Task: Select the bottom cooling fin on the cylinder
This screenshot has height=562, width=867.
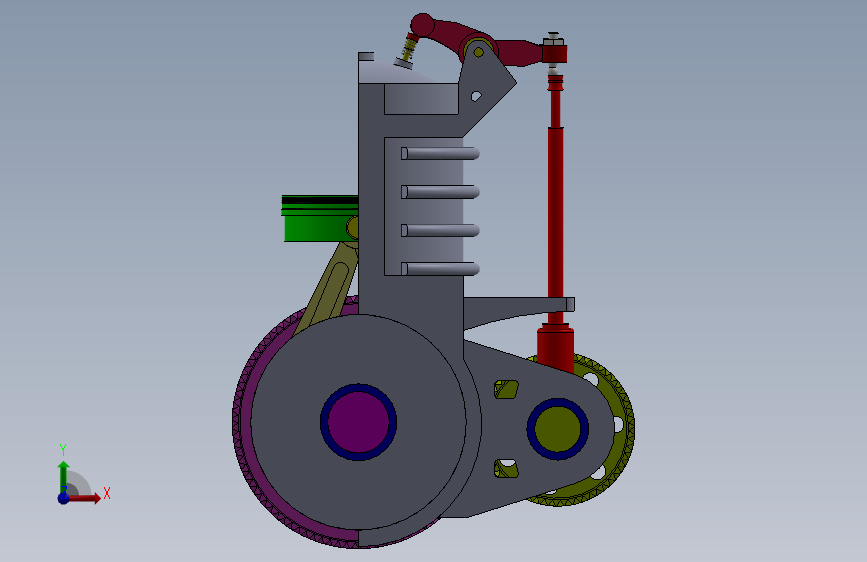Action: [440, 269]
